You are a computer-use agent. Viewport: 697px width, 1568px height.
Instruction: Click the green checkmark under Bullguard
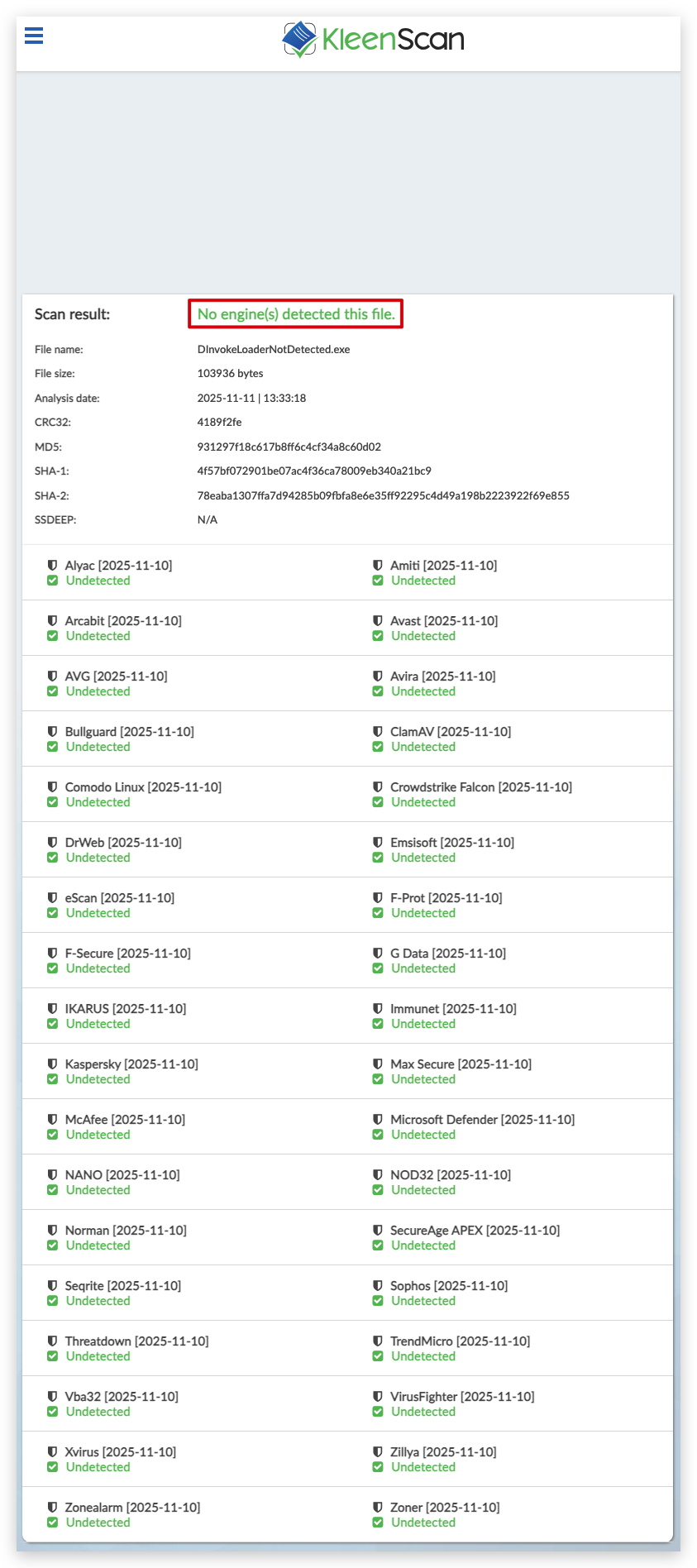tap(52, 747)
